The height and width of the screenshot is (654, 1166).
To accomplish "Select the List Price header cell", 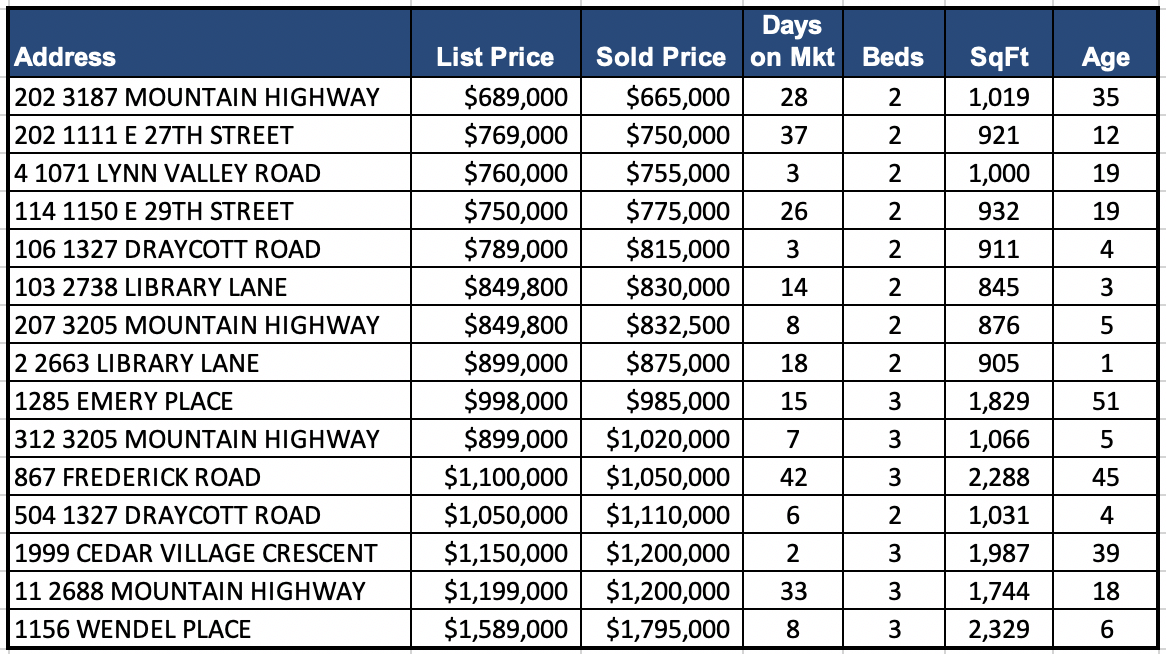I will 495,57.
